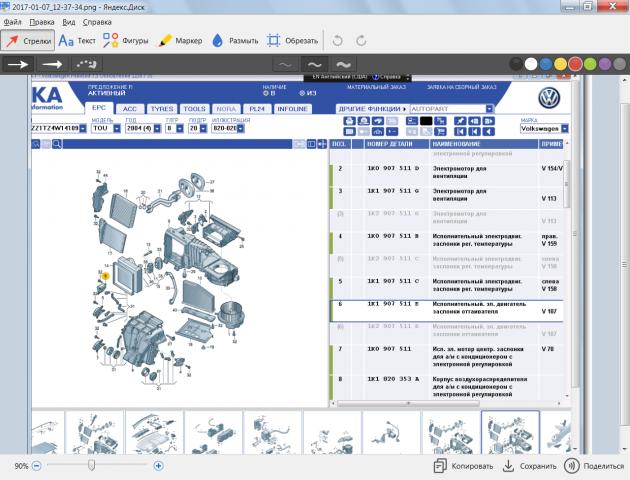Switch to the INFOLINE tab
The image size is (630, 480).
[292, 109]
